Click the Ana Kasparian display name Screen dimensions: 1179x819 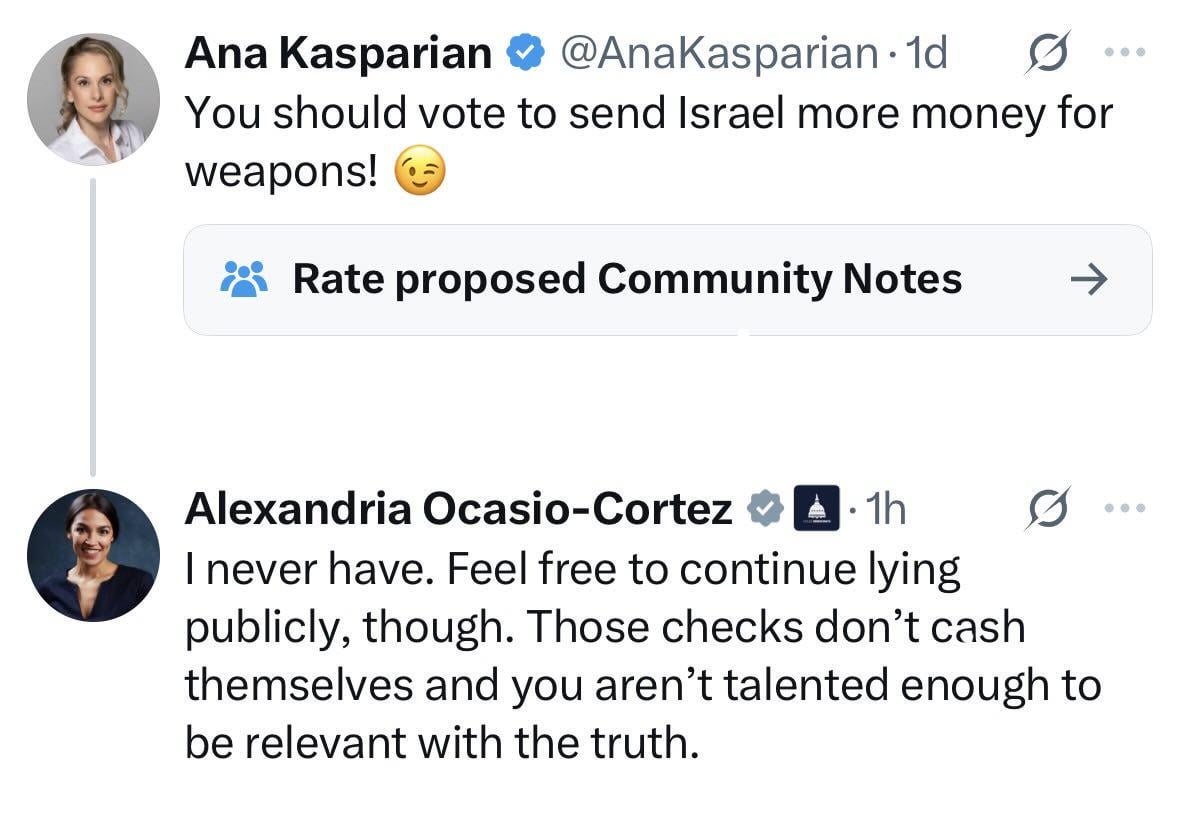click(x=338, y=53)
